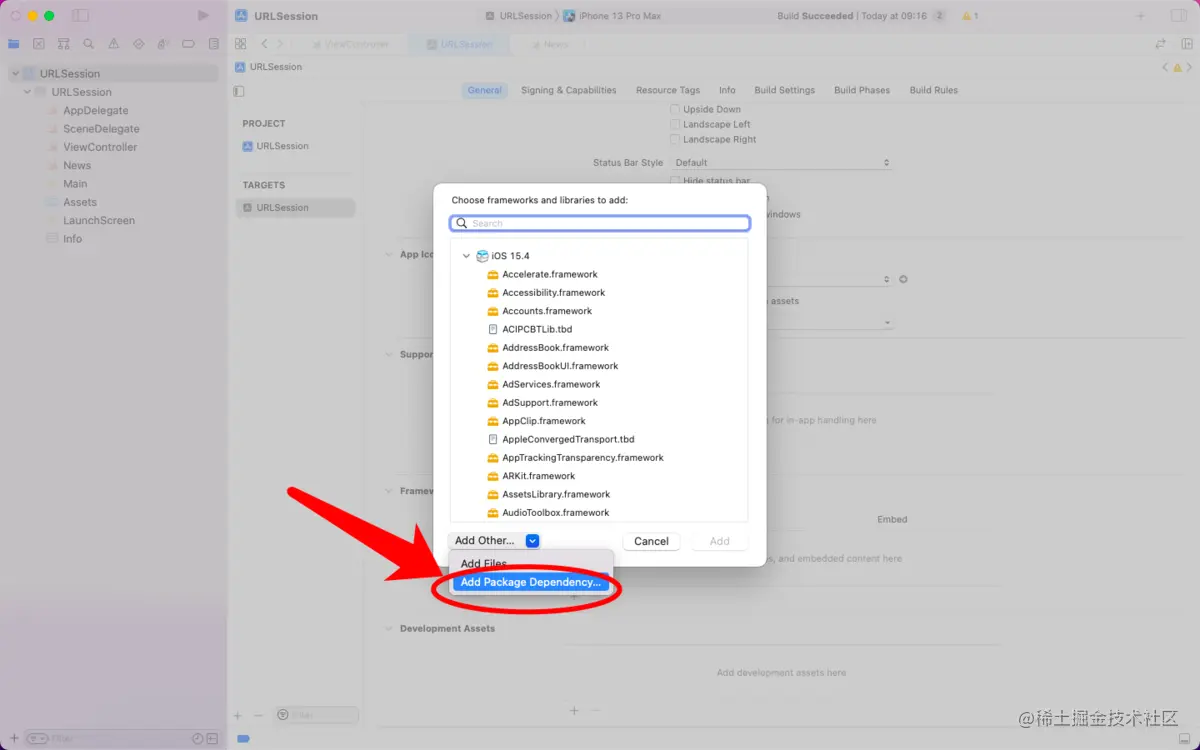Open the Test navigator diamond icon
The image size is (1200, 750).
coord(139,44)
